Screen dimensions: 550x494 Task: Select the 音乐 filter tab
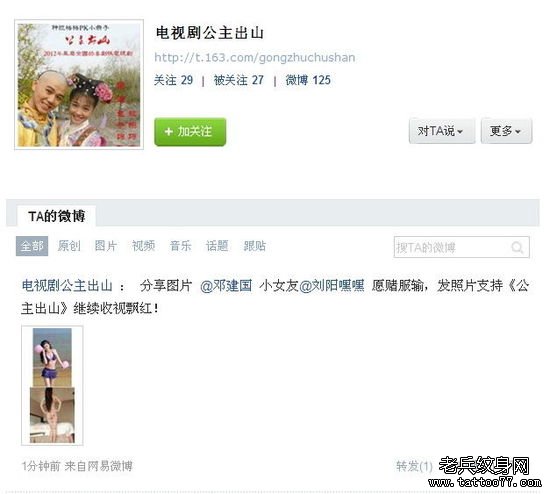pyautogui.click(x=181, y=246)
